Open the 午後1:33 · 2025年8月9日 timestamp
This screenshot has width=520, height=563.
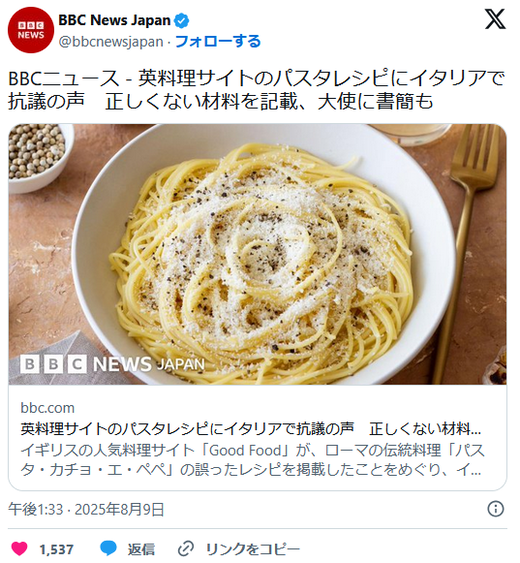[x=86, y=509]
